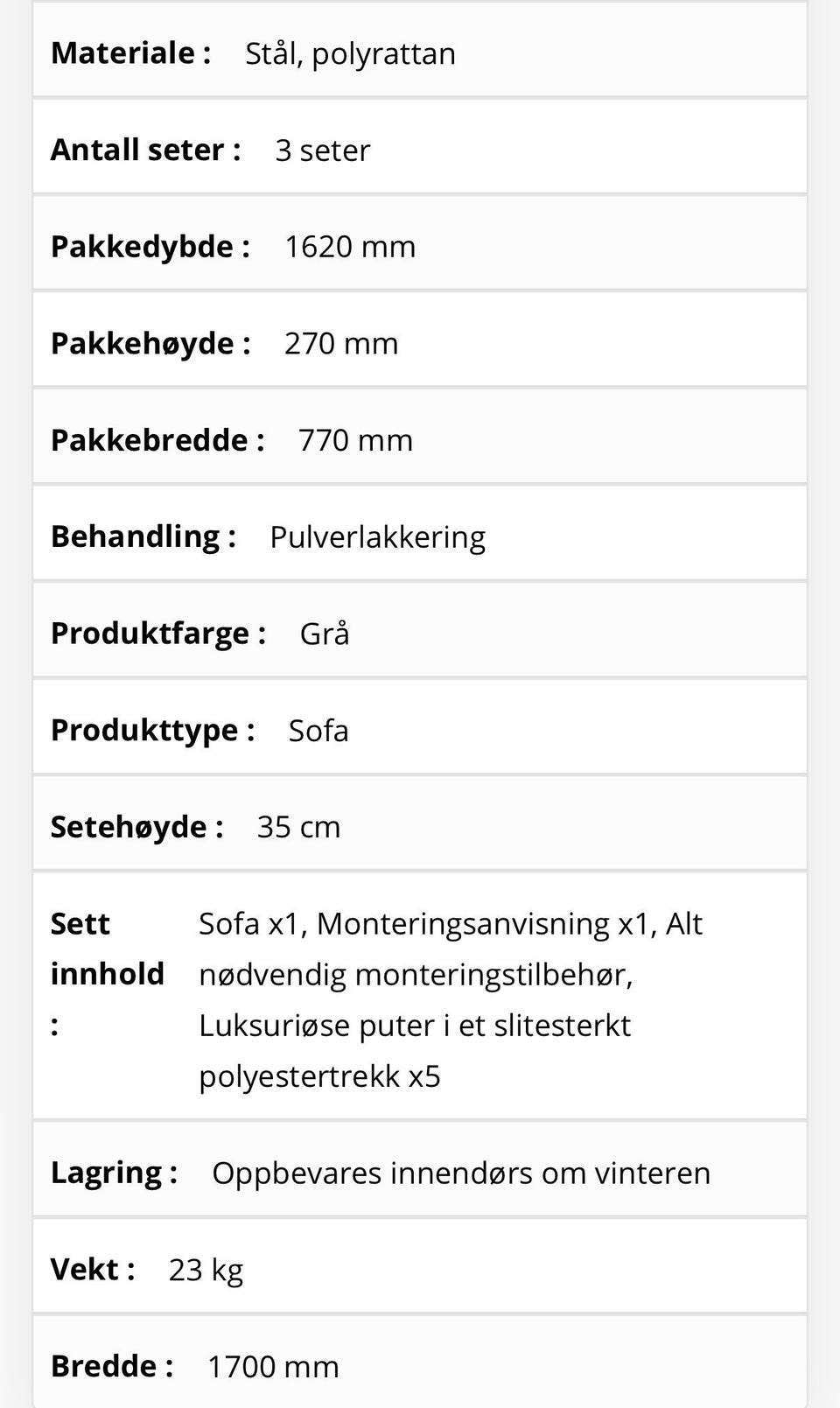Click the 35 cm seat height value

point(298,828)
